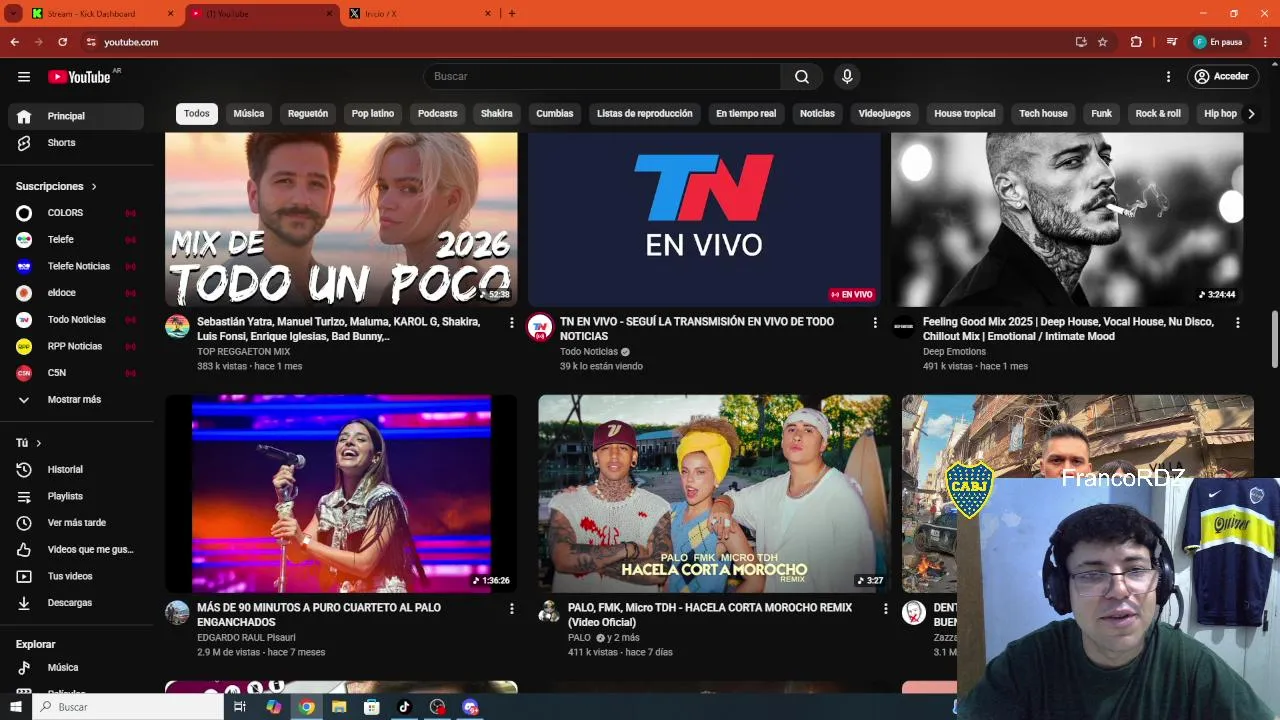The height and width of the screenshot is (720, 1280).
Task: Open Chrome extensions puzzle icon
Action: point(1136,42)
